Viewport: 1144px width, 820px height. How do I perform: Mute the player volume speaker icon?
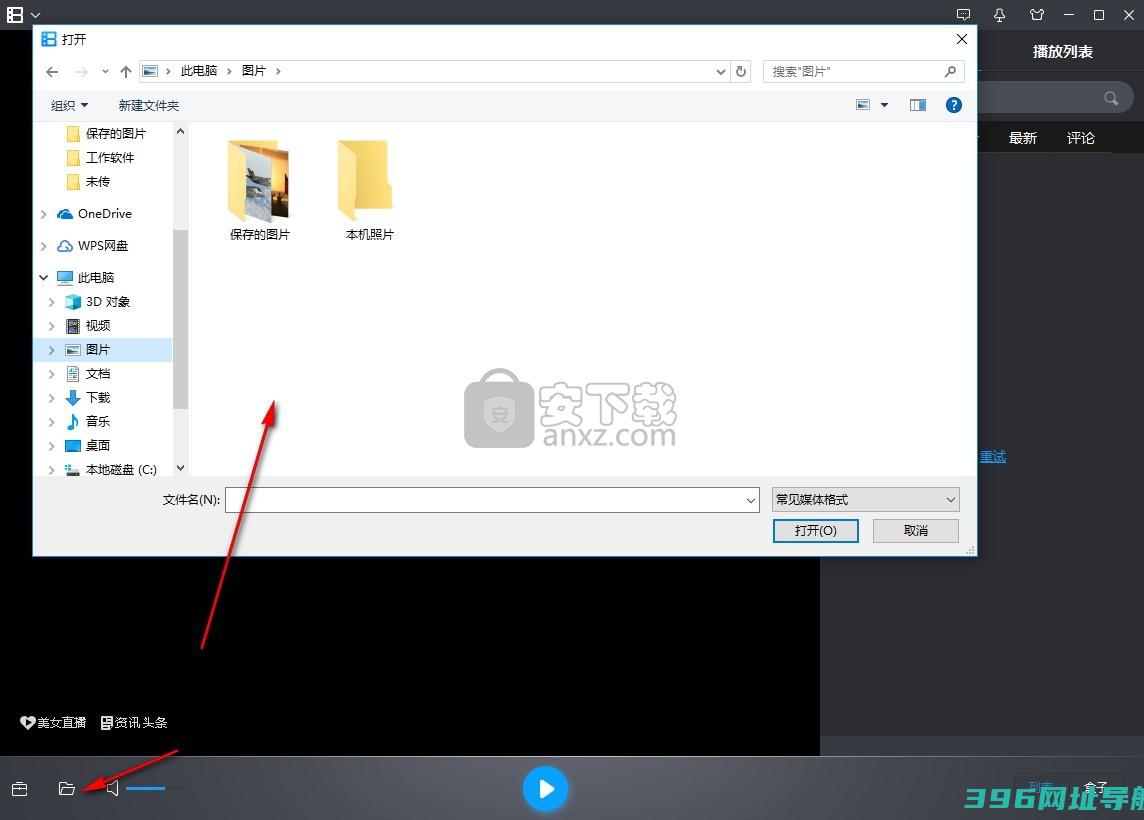point(112,789)
